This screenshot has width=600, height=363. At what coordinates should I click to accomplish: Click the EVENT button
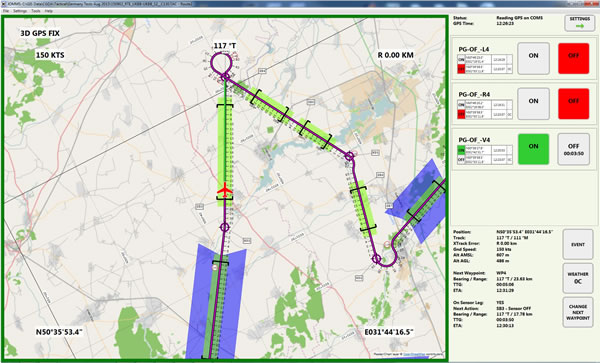click(578, 244)
